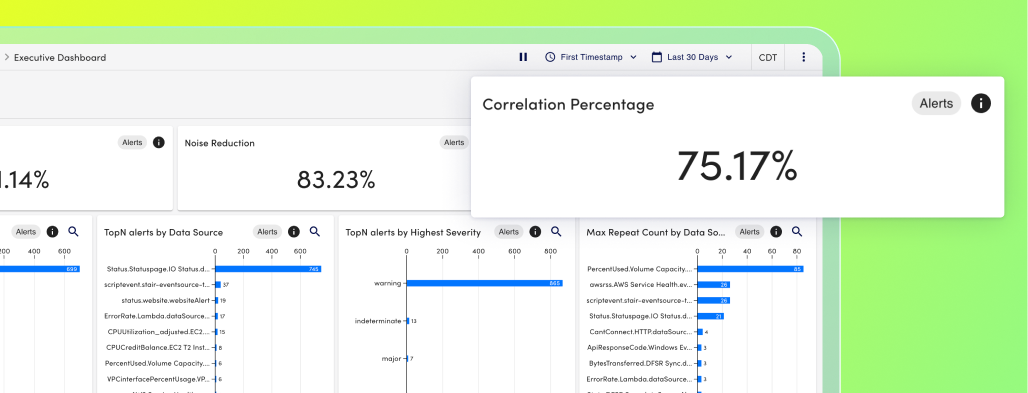The height and width of the screenshot is (393, 1028).
Task: Click the bar showing value 699
Action: (39, 269)
